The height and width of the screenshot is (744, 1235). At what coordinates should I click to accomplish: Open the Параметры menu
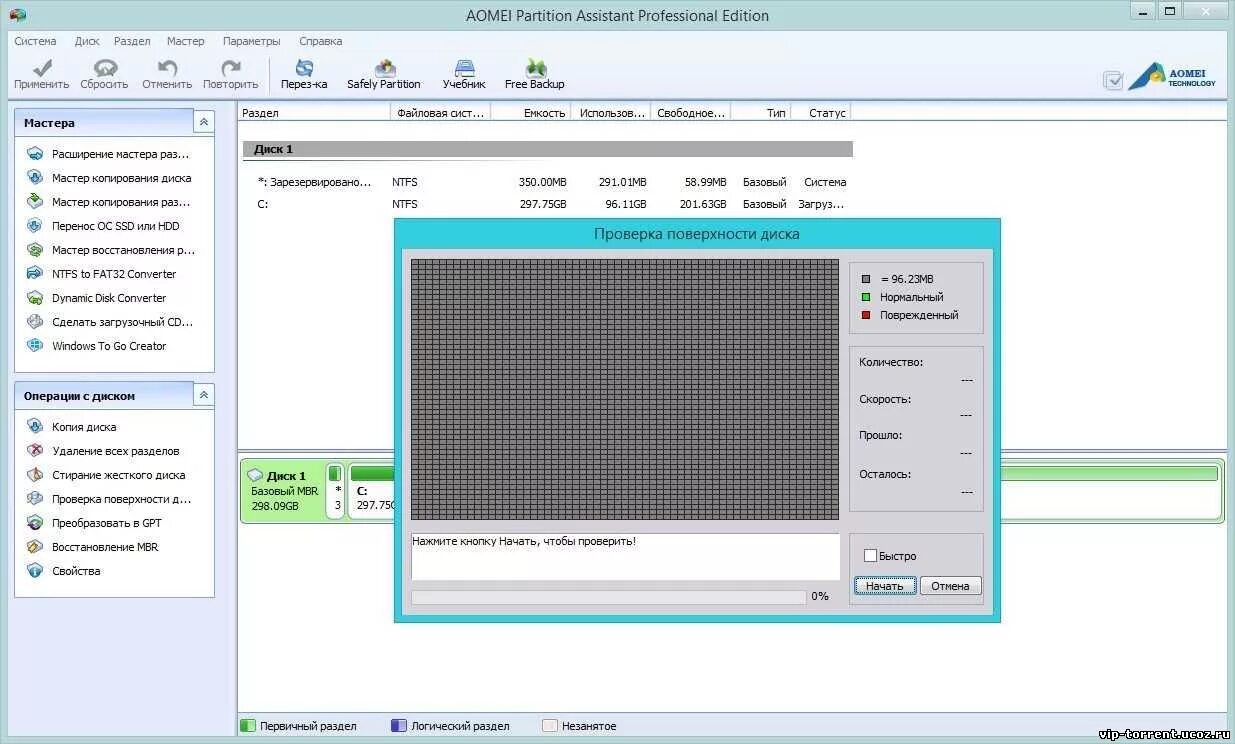coord(252,41)
